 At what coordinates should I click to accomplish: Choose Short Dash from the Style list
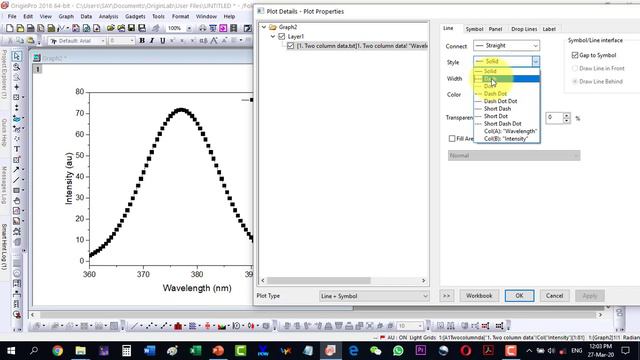click(x=507, y=109)
